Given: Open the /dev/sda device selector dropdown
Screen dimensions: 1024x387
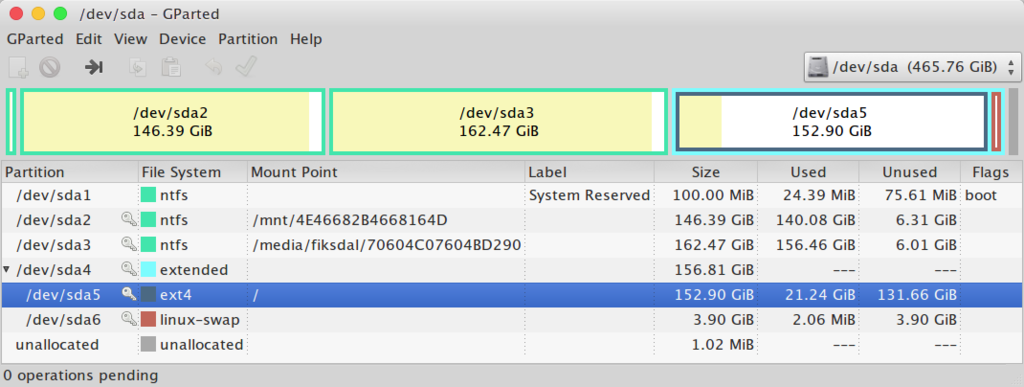Looking at the screenshot, I should click(912, 67).
